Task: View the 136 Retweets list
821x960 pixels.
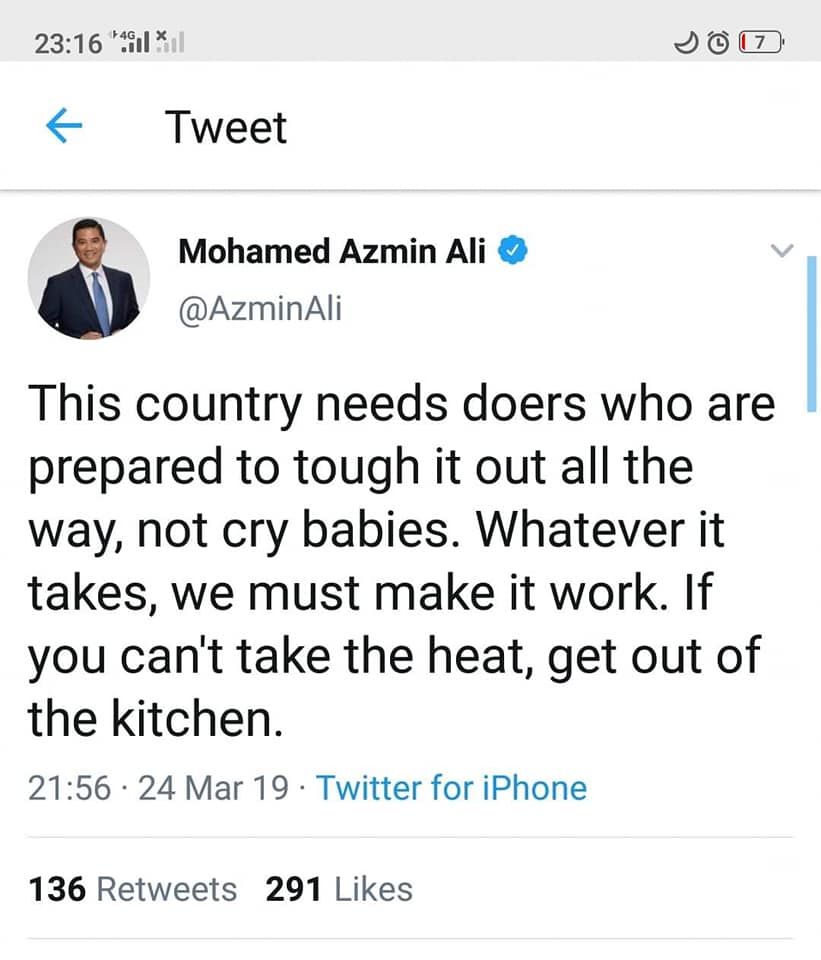Action: coord(133,888)
